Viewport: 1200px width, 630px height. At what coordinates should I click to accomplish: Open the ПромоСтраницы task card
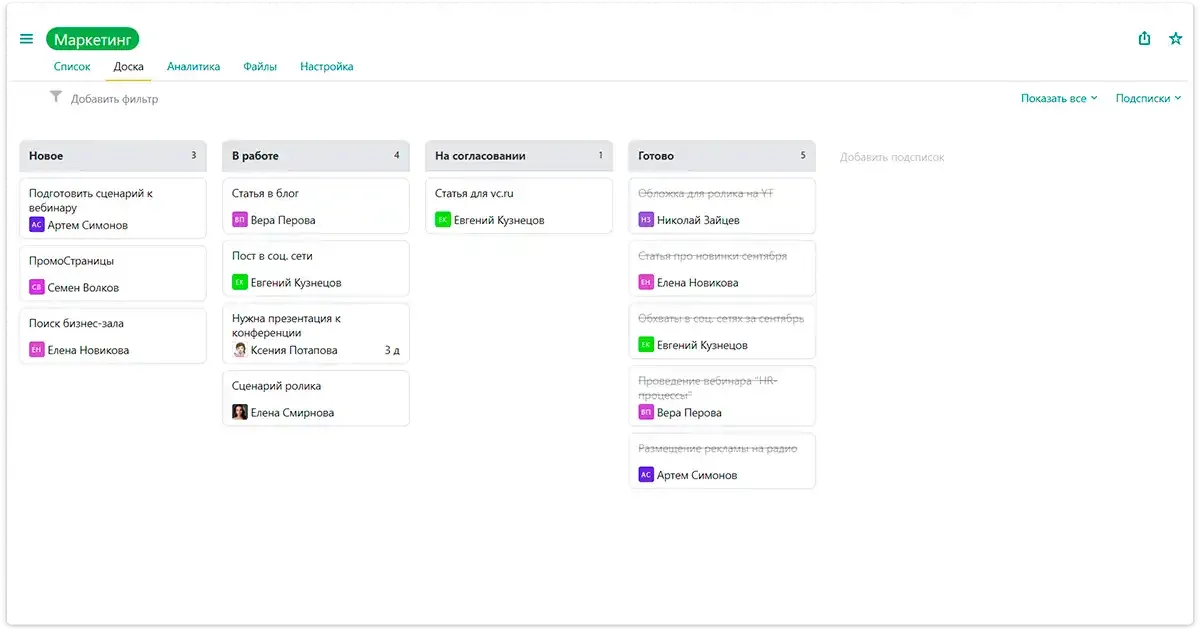point(113,273)
